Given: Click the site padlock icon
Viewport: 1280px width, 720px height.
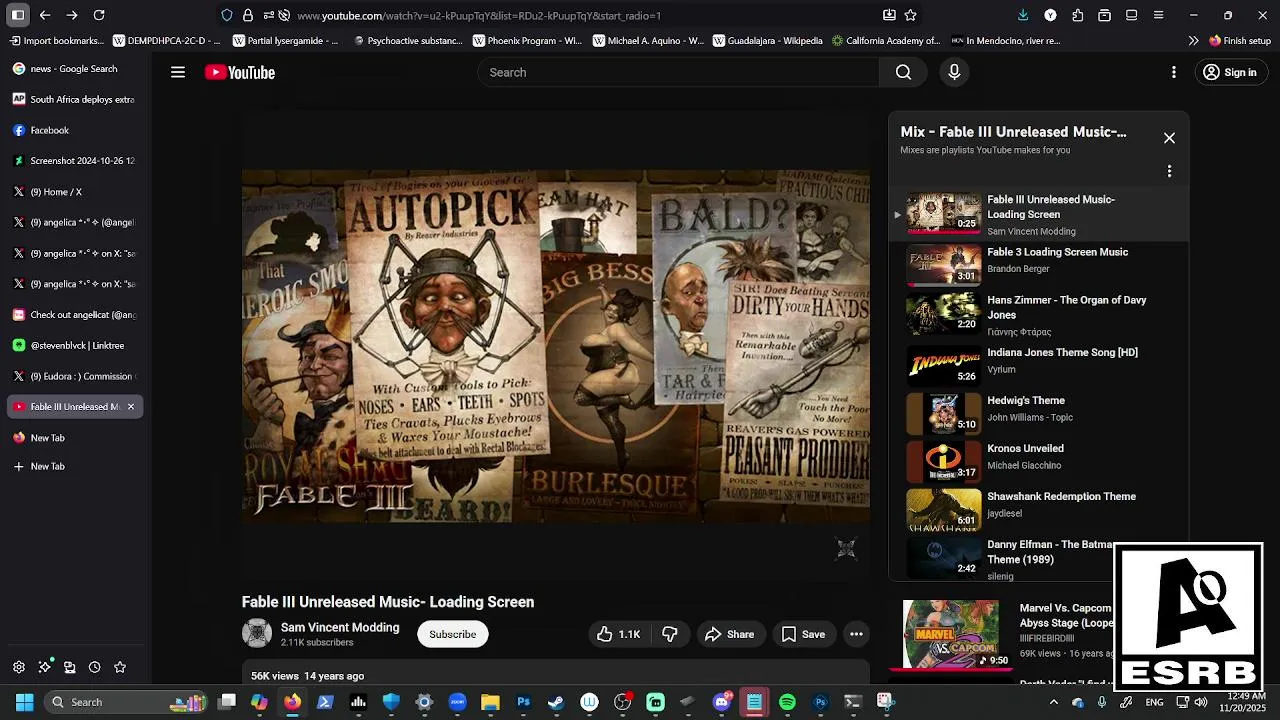Looking at the screenshot, I should (248, 15).
